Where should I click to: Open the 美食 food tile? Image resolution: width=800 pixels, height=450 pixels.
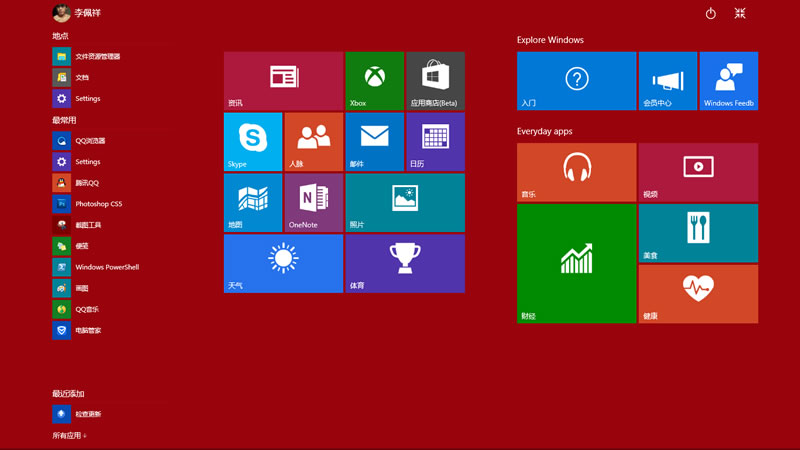click(x=698, y=233)
